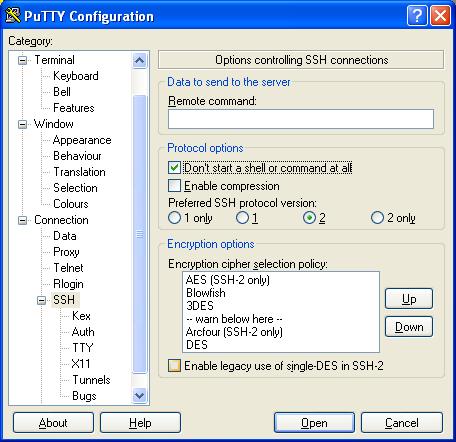Enable compression checkbox
The image size is (456, 442).
174,186
